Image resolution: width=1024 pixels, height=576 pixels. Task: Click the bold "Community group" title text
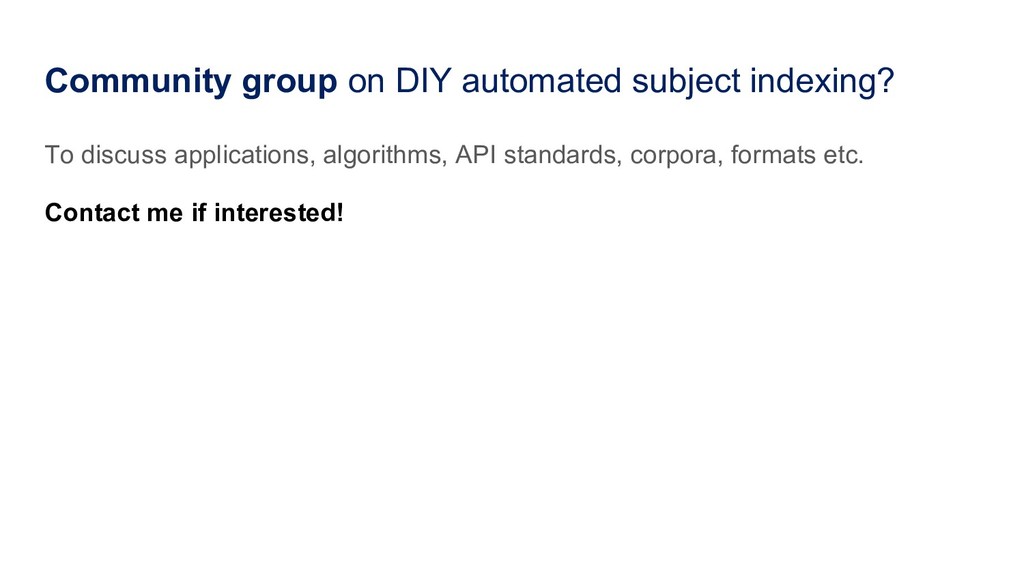pyautogui.click(x=191, y=82)
